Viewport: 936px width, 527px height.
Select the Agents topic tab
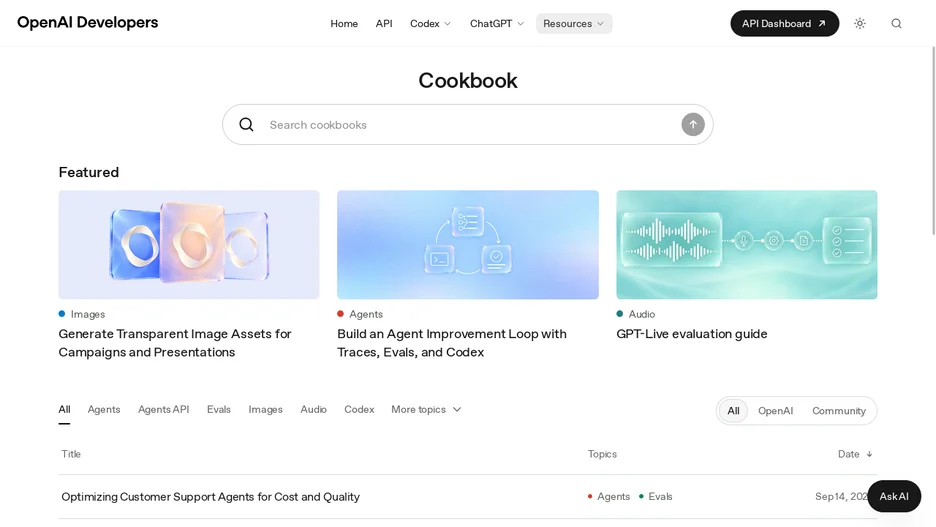[x=104, y=409]
